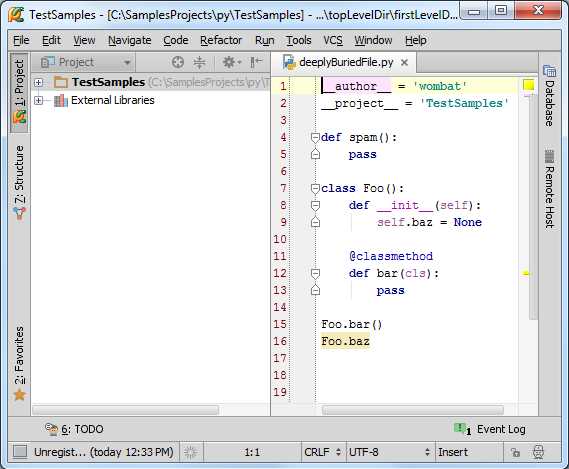
Task: Open the Project view type dropdown
Action: click(x=85, y=62)
